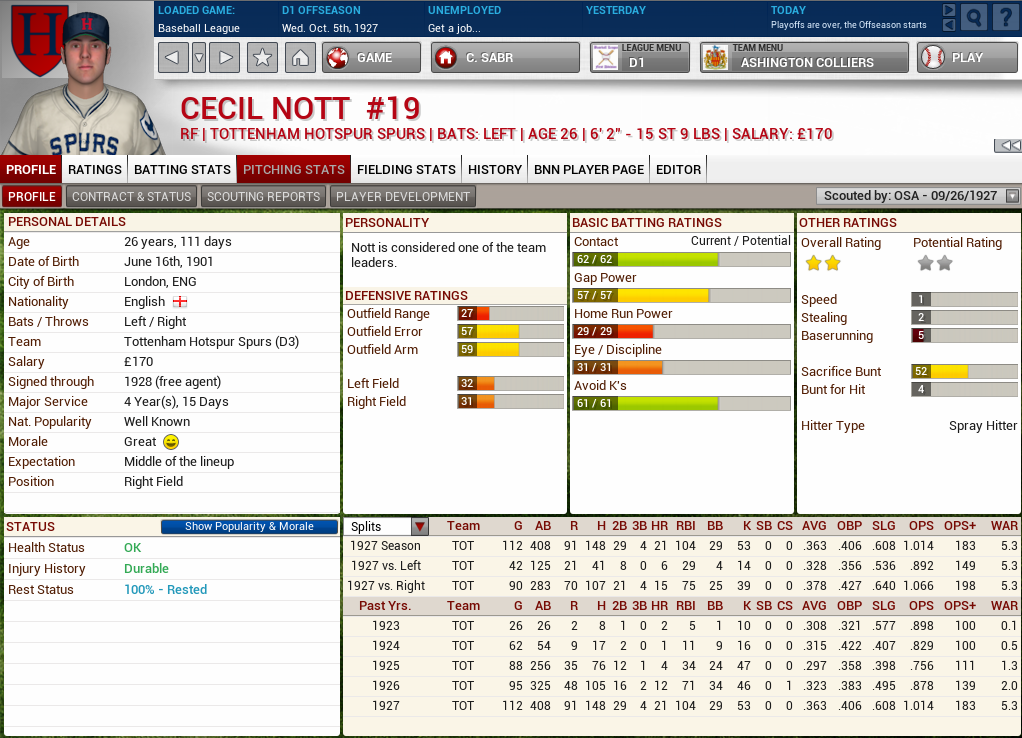Click Cecil Nott's player portrait
This screenshot has height=738, width=1022.
86,85
